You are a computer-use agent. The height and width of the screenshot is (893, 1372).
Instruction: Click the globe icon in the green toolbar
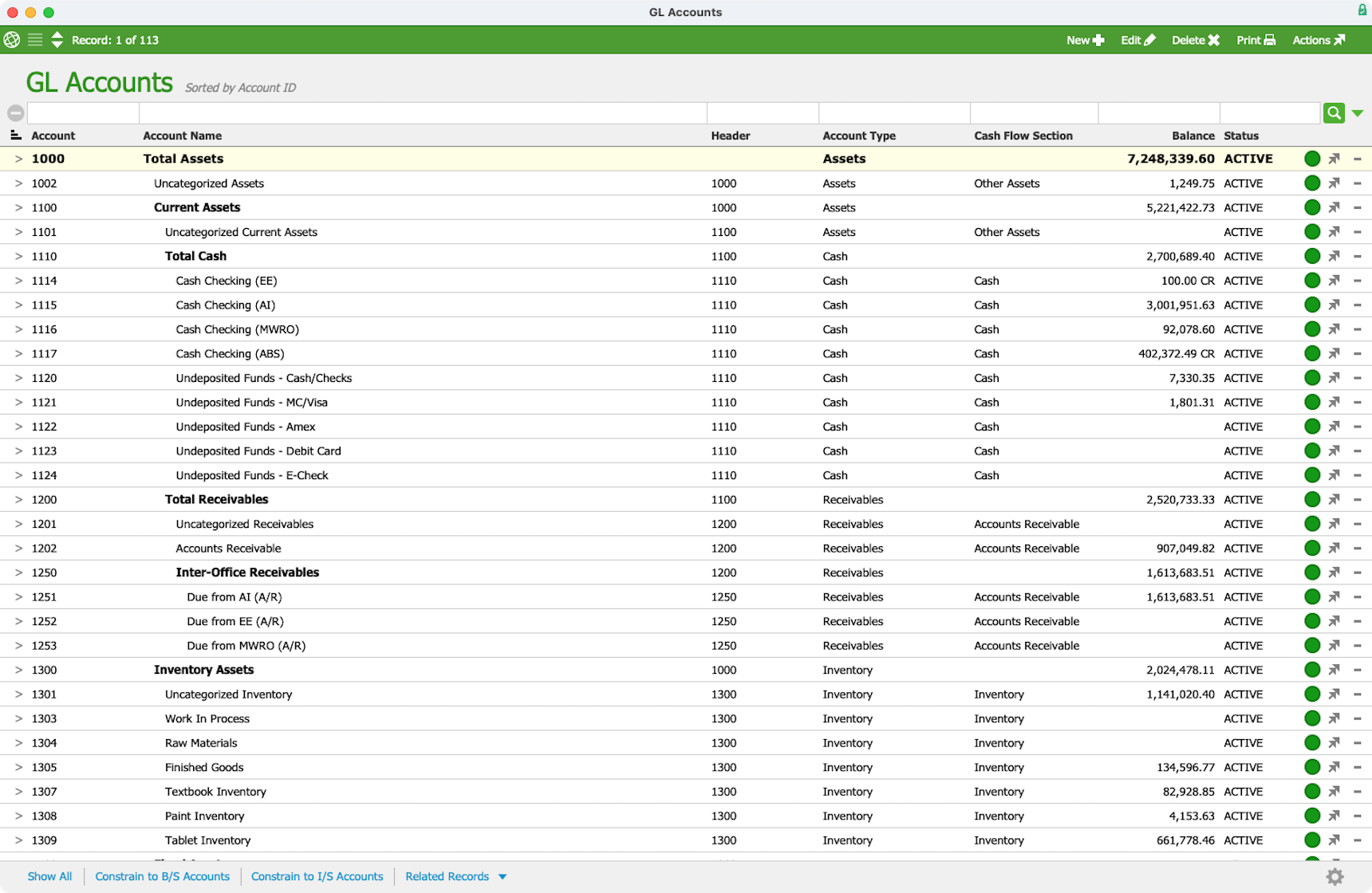[x=12, y=40]
